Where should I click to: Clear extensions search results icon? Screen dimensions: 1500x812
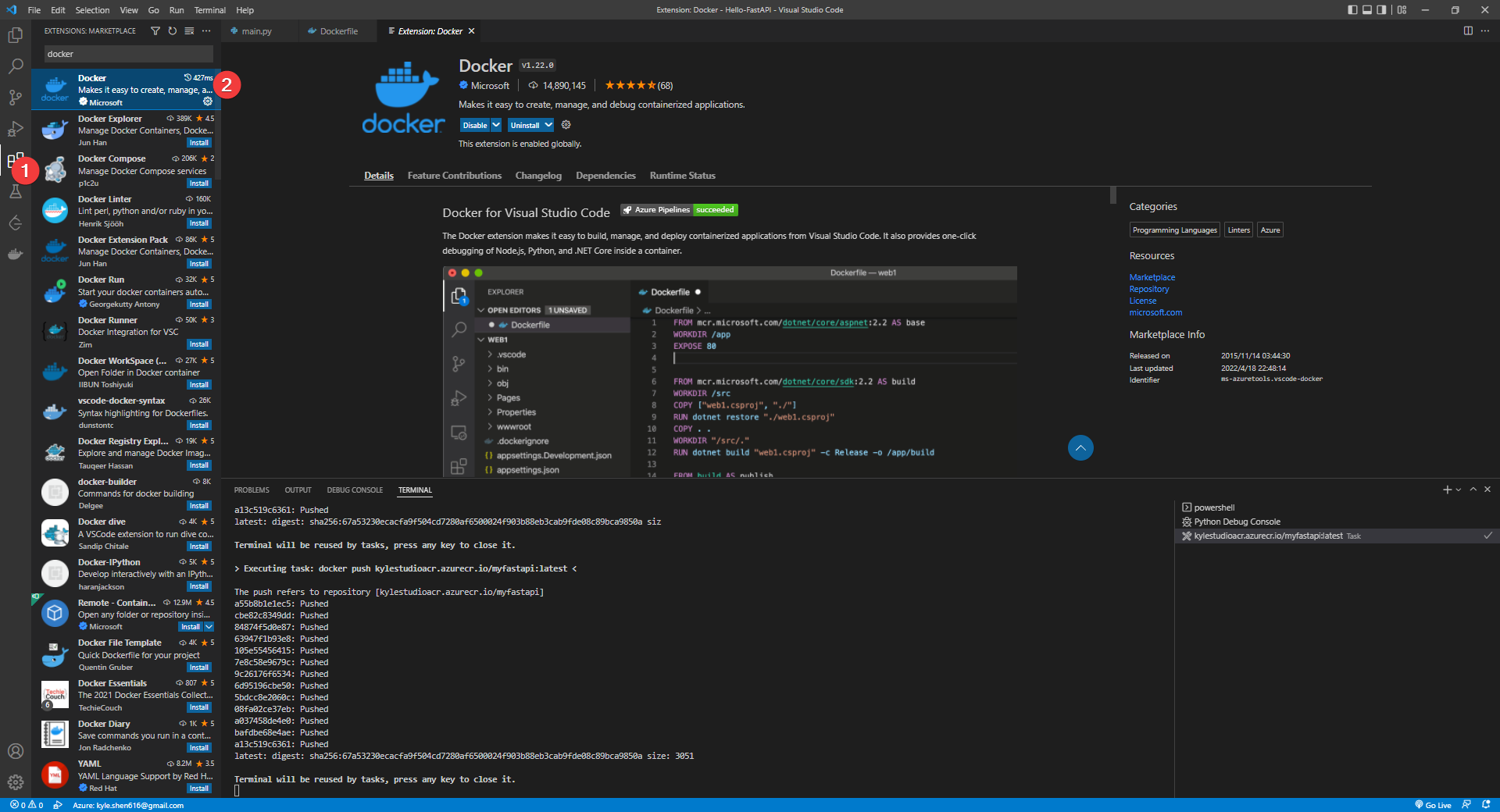click(x=189, y=31)
